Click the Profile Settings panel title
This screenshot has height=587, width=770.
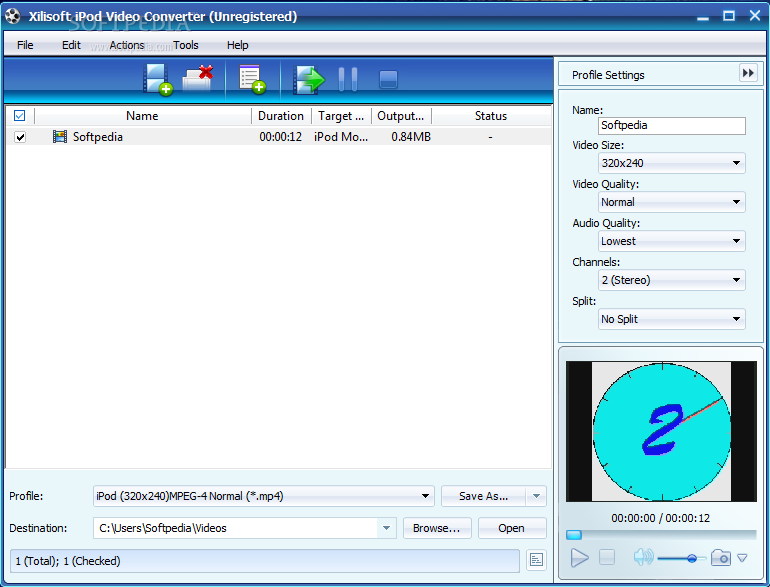coord(608,75)
